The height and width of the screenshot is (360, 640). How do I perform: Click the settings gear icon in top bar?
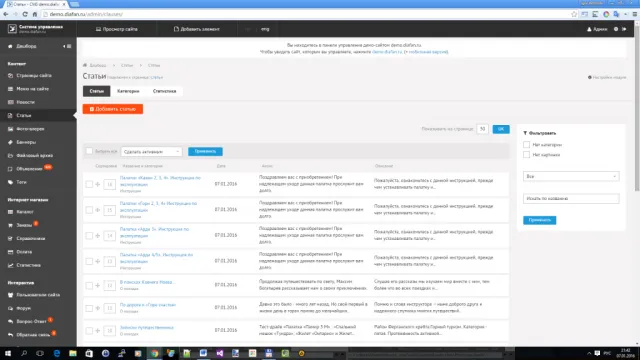616,29
